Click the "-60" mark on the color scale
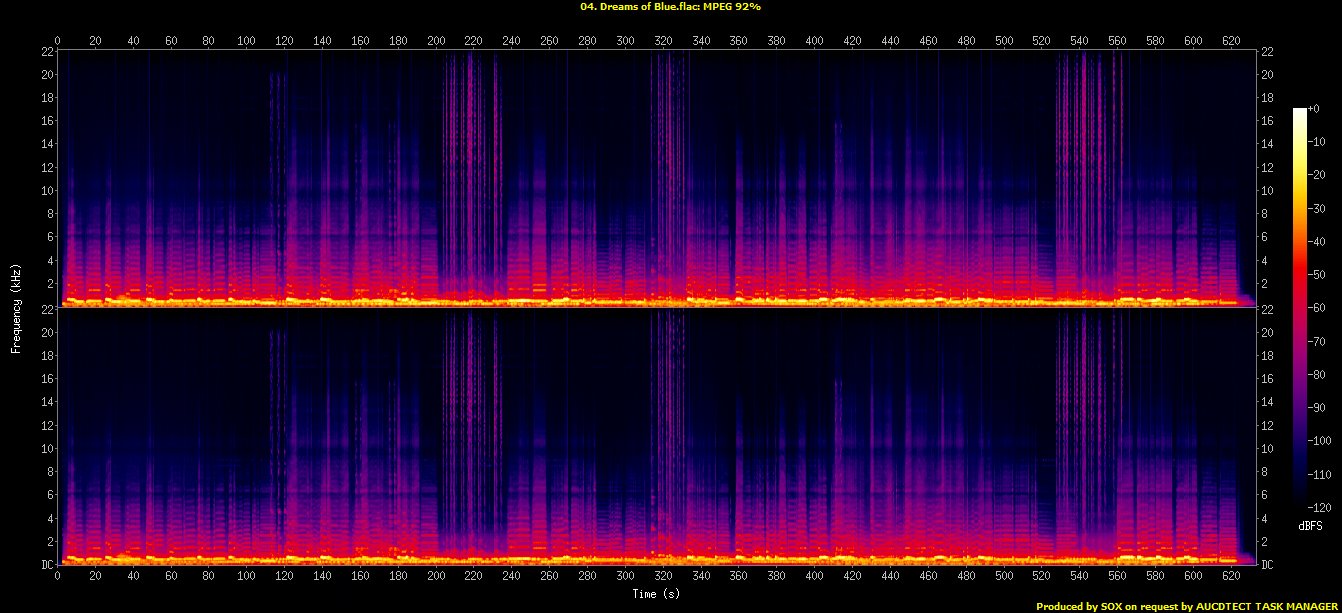Viewport: 1342px width, 613px height. (x=1318, y=307)
